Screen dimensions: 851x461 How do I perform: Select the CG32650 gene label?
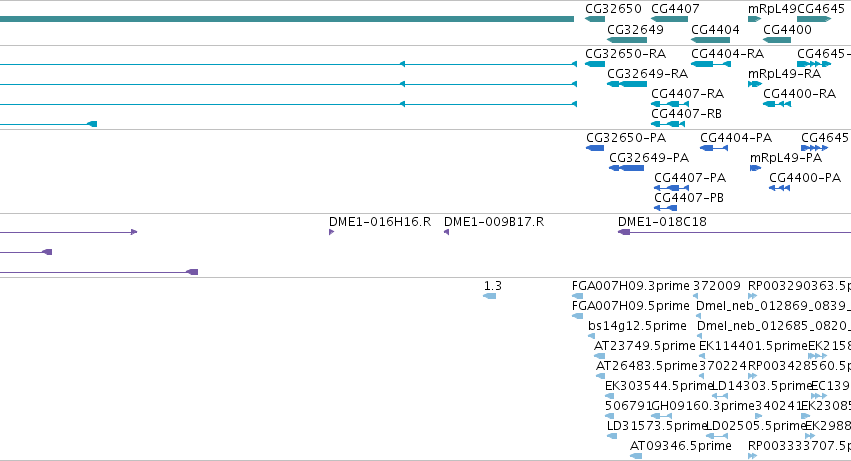[x=613, y=9]
